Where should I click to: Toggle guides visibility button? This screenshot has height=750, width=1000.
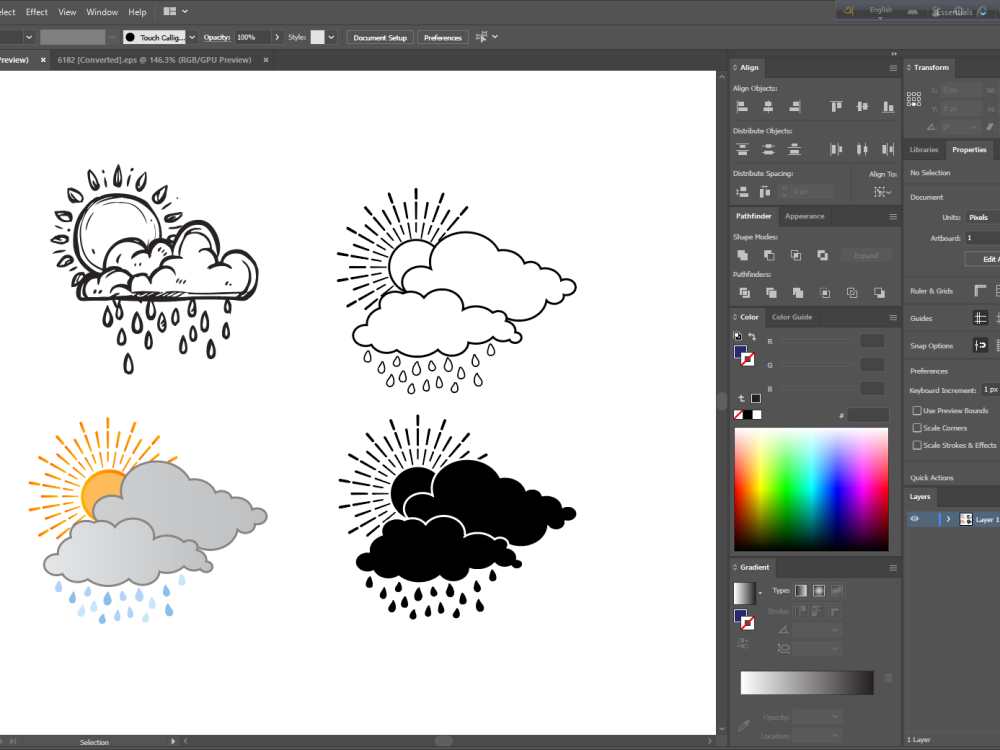(980, 318)
